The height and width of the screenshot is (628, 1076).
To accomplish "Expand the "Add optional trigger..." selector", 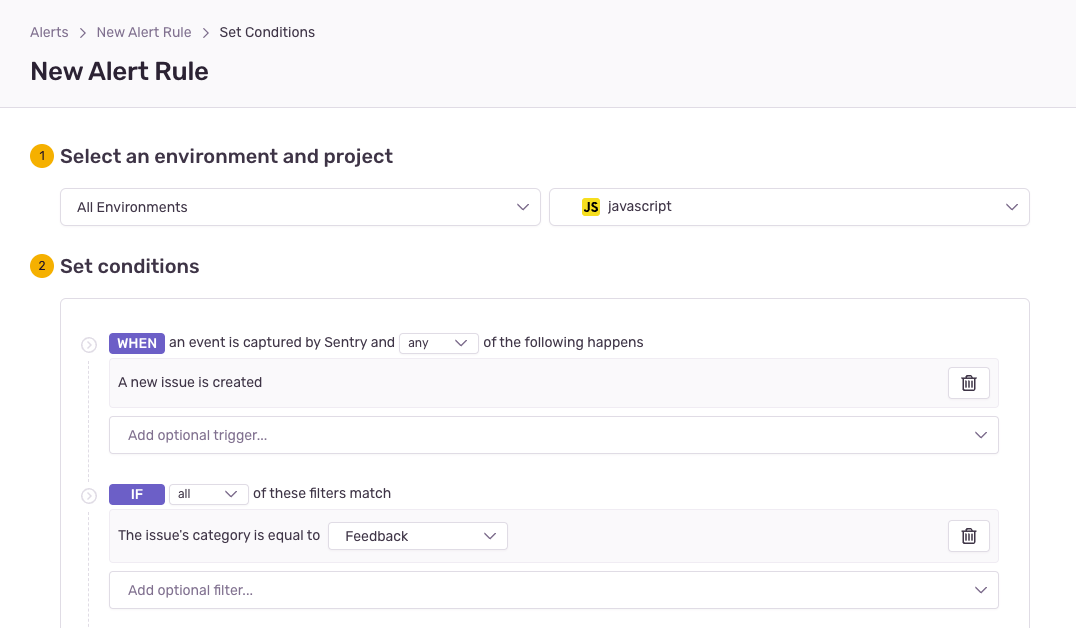I will (x=553, y=434).
